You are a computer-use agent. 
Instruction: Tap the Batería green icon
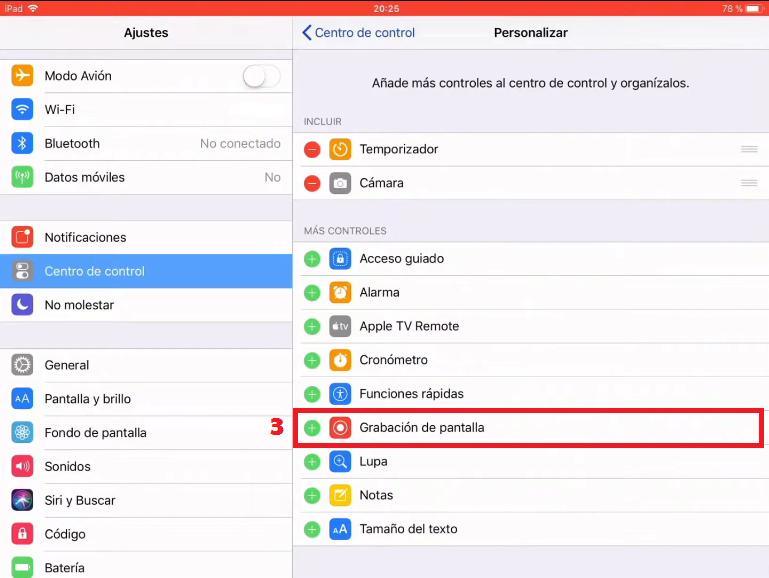point(22,568)
